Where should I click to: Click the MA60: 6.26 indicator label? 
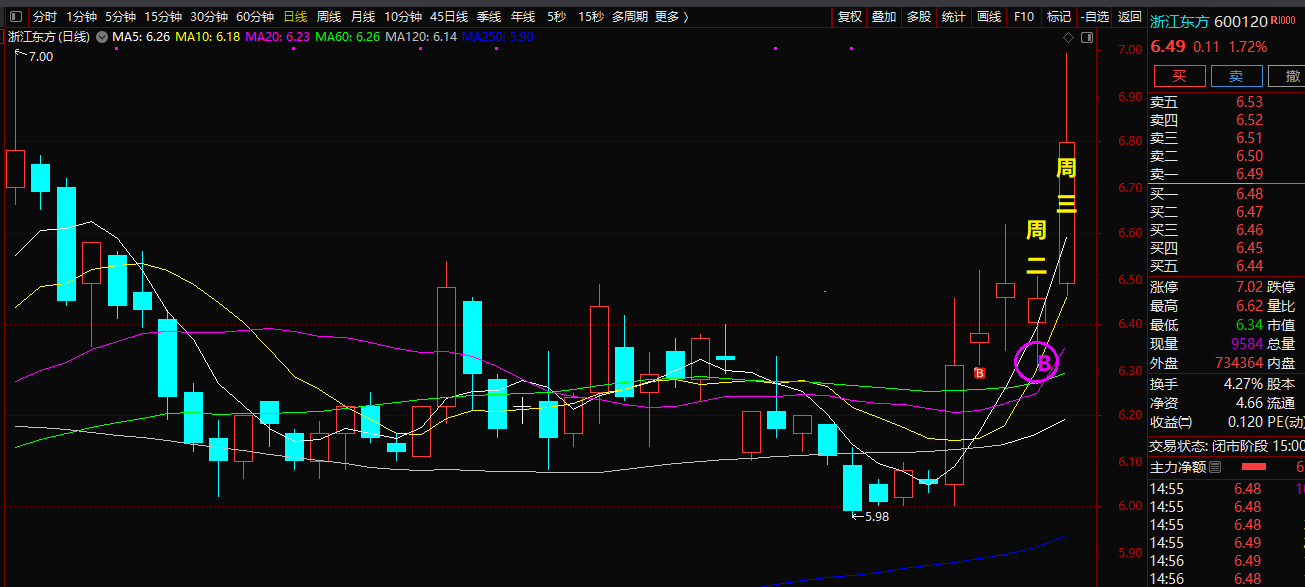(x=347, y=37)
